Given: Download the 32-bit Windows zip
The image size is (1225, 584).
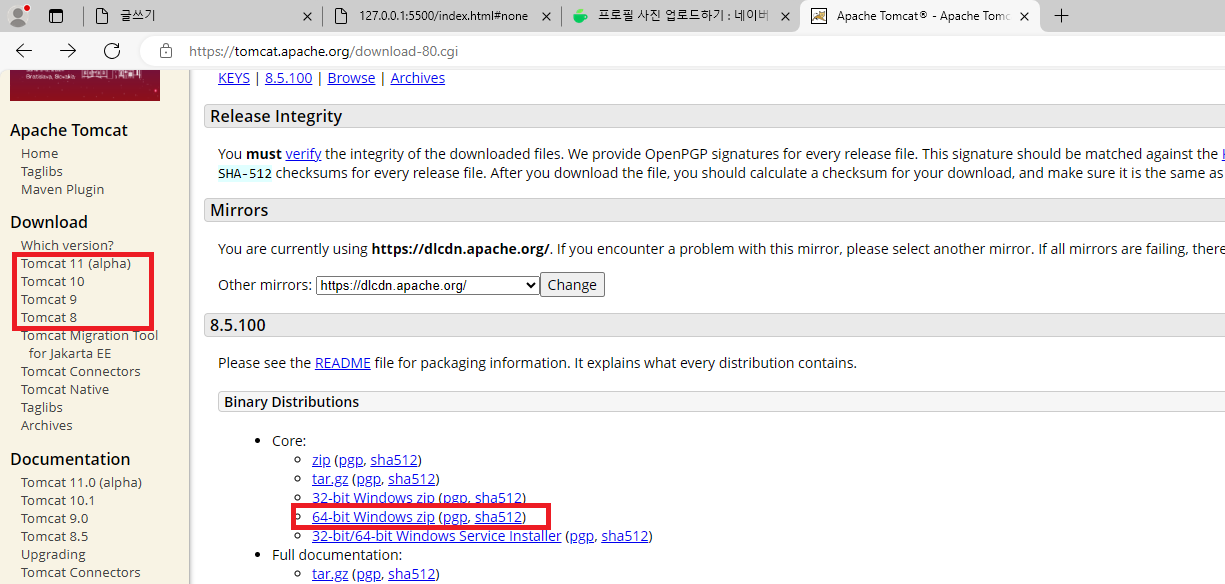Looking at the screenshot, I should [373, 498].
